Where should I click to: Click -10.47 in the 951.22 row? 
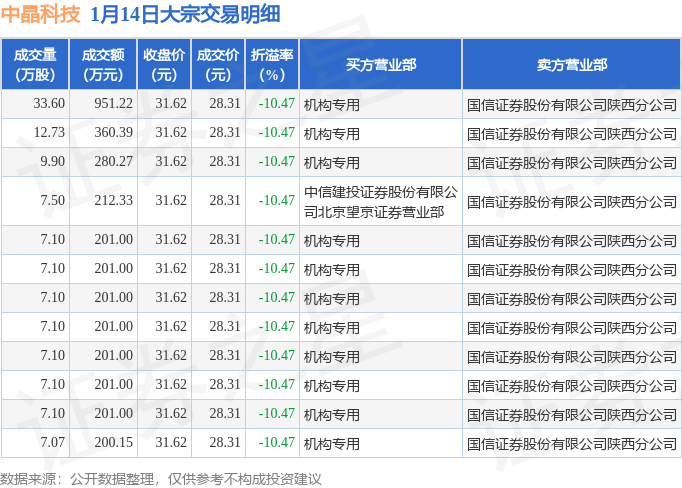[x=276, y=104]
